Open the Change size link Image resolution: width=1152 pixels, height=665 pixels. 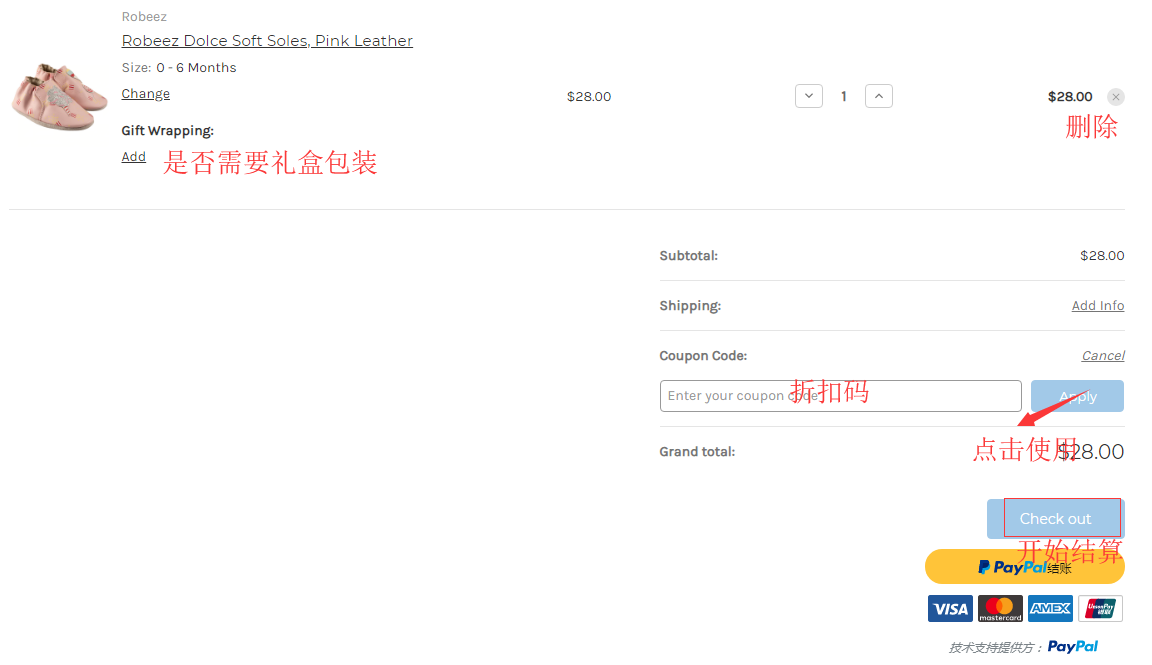(x=145, y=93)
